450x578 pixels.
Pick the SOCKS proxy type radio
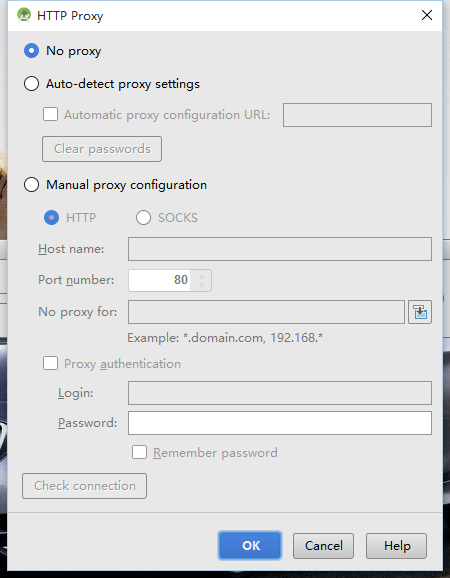[143, 217]
